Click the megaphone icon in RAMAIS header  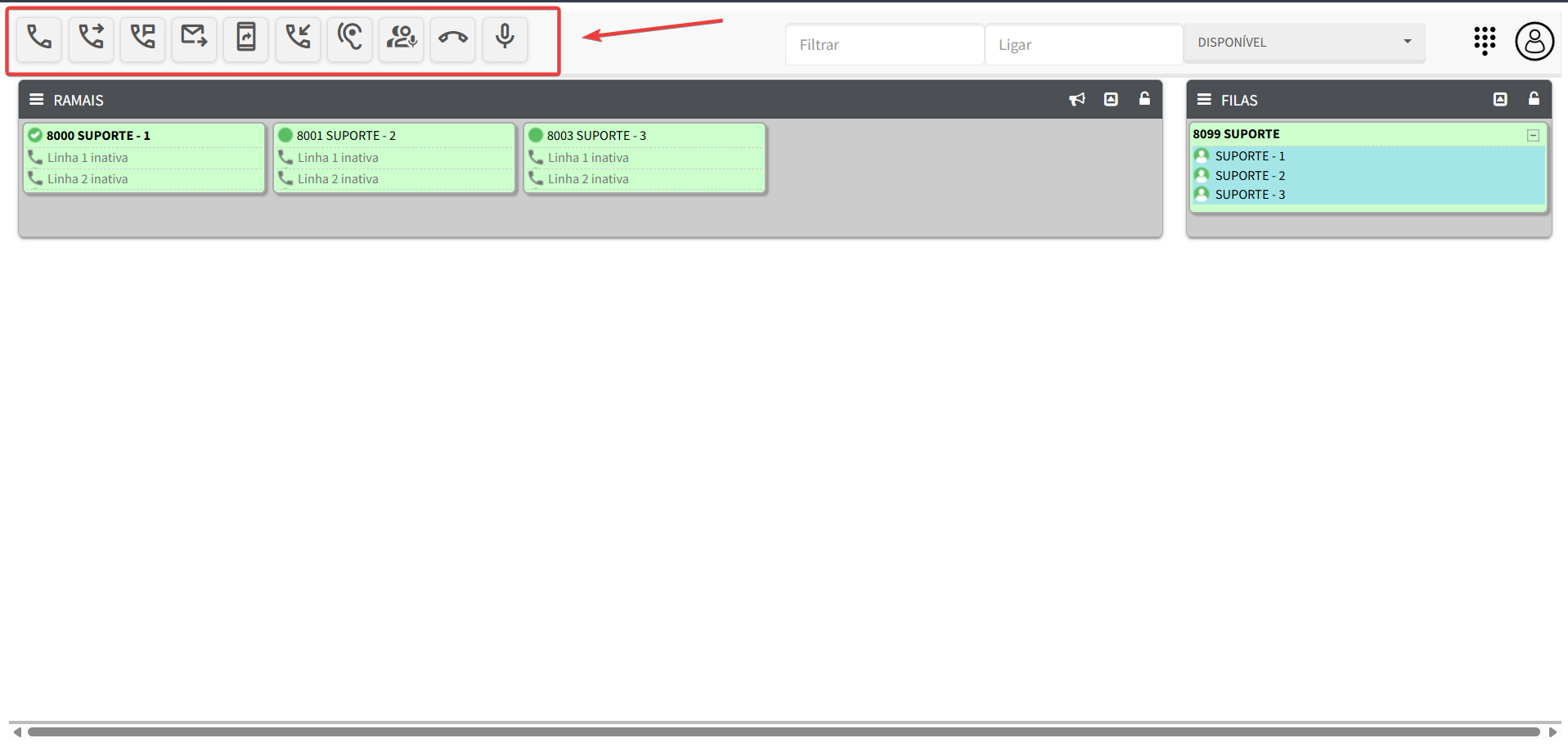[x=1076, y=100]
